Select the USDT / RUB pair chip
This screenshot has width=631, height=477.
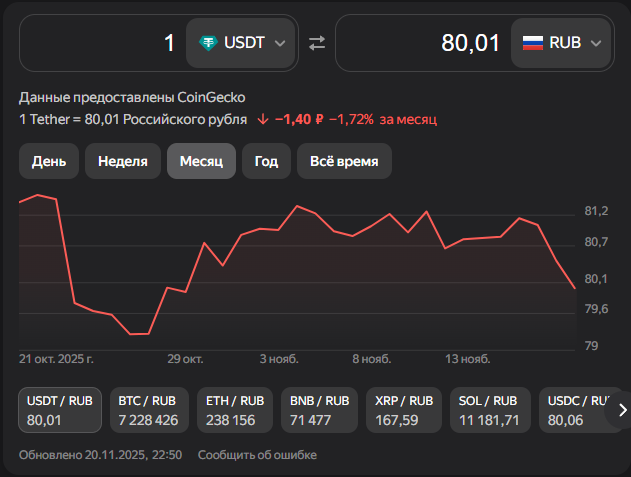59,410
